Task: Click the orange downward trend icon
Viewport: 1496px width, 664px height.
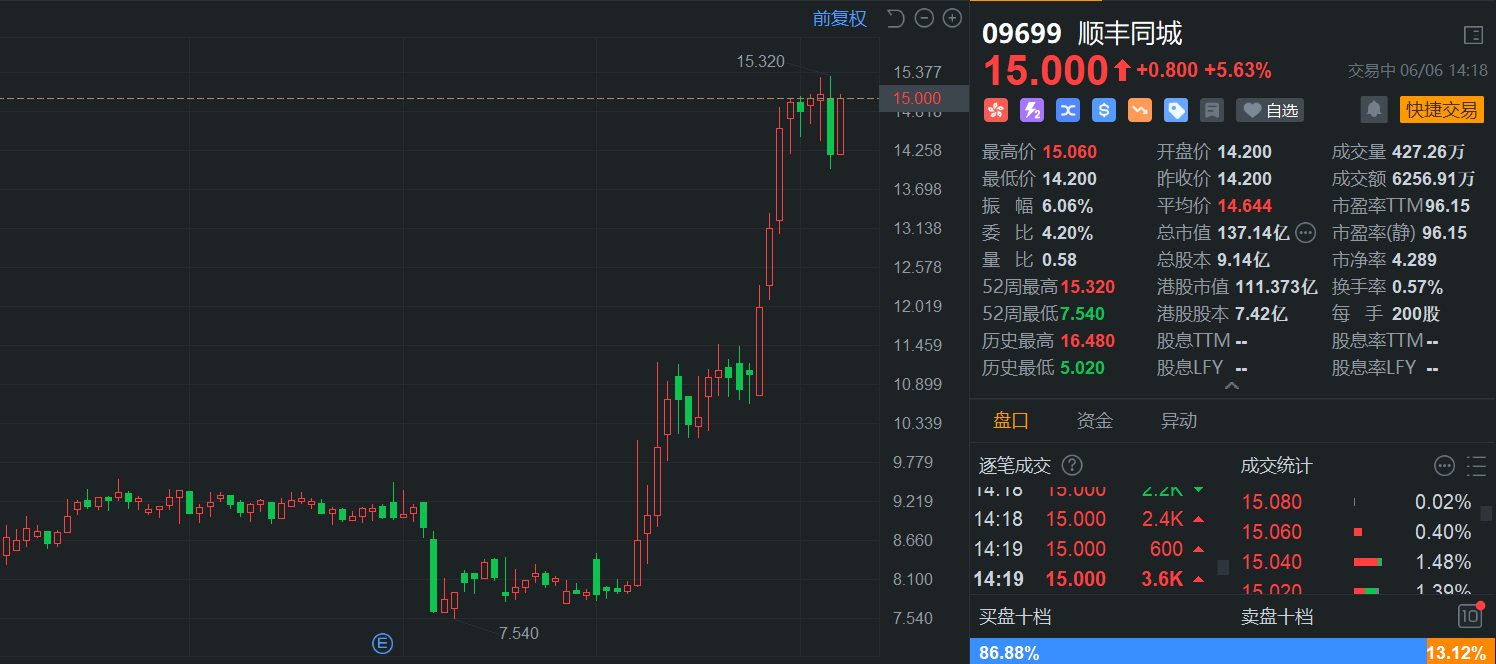Action: (1139, 110)
